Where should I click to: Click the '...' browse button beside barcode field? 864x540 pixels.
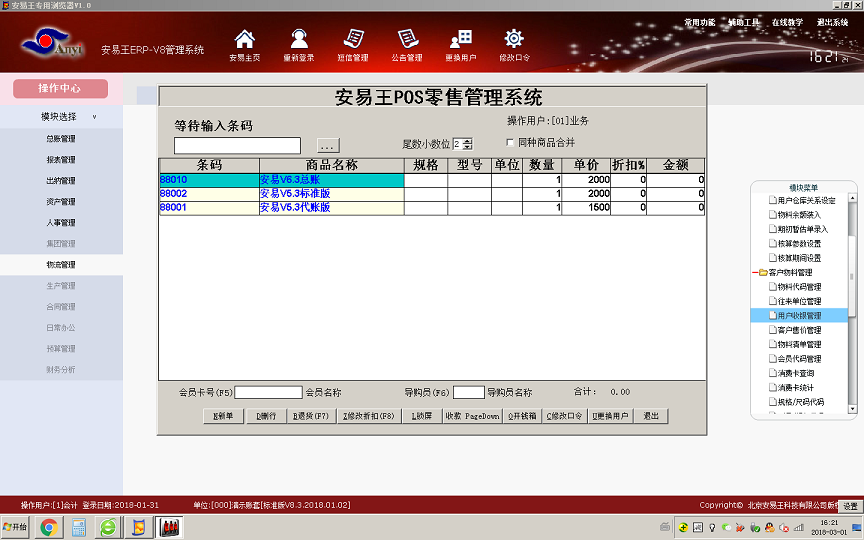pyautogui.click(x=328, y=146)
